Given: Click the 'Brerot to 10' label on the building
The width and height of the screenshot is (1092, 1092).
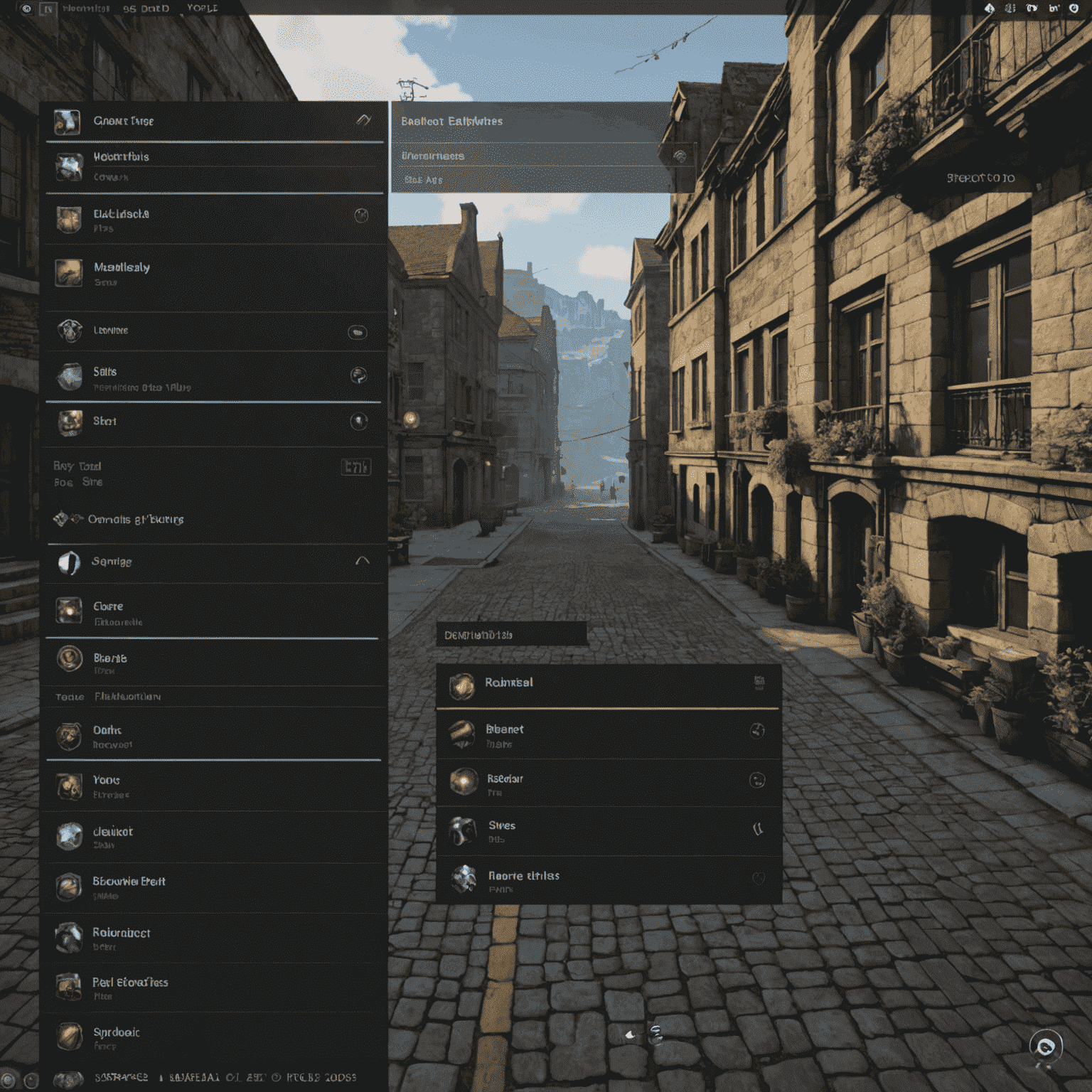Looking at the screenshot, I should click(x=980, y=178).
